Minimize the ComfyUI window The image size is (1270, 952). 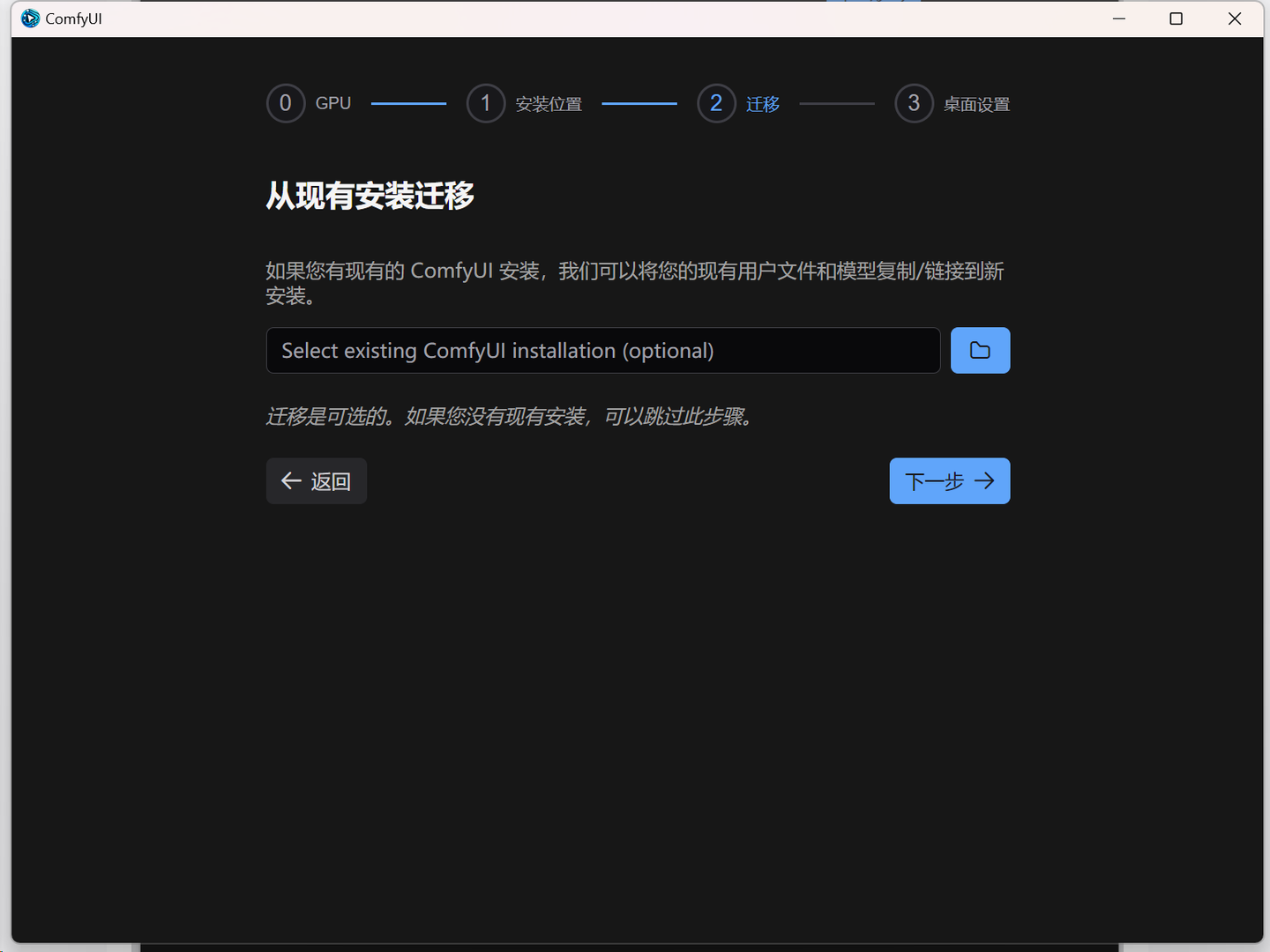click(1119, 19)
